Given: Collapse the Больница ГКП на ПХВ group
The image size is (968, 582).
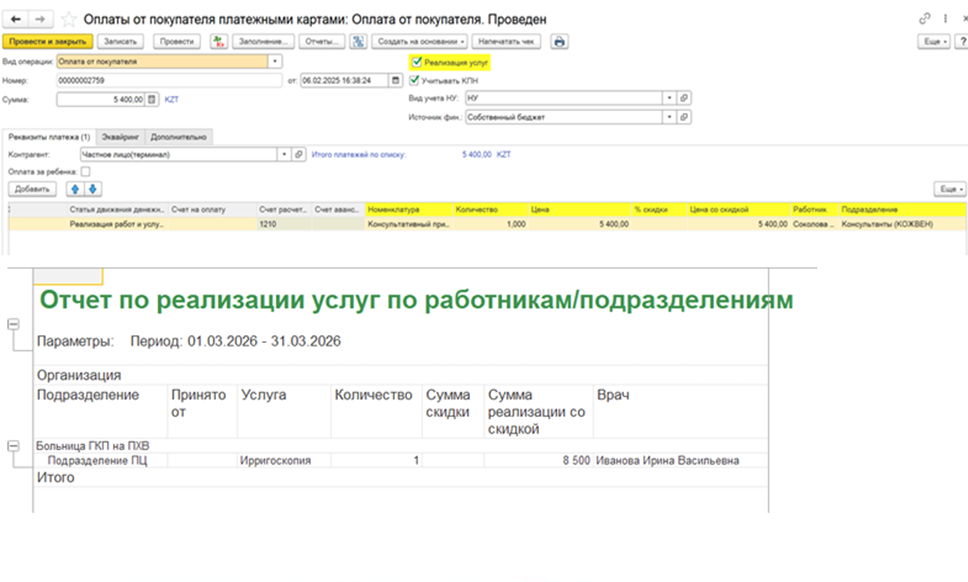Looking at the screenshot, I should tap(13, 446).
